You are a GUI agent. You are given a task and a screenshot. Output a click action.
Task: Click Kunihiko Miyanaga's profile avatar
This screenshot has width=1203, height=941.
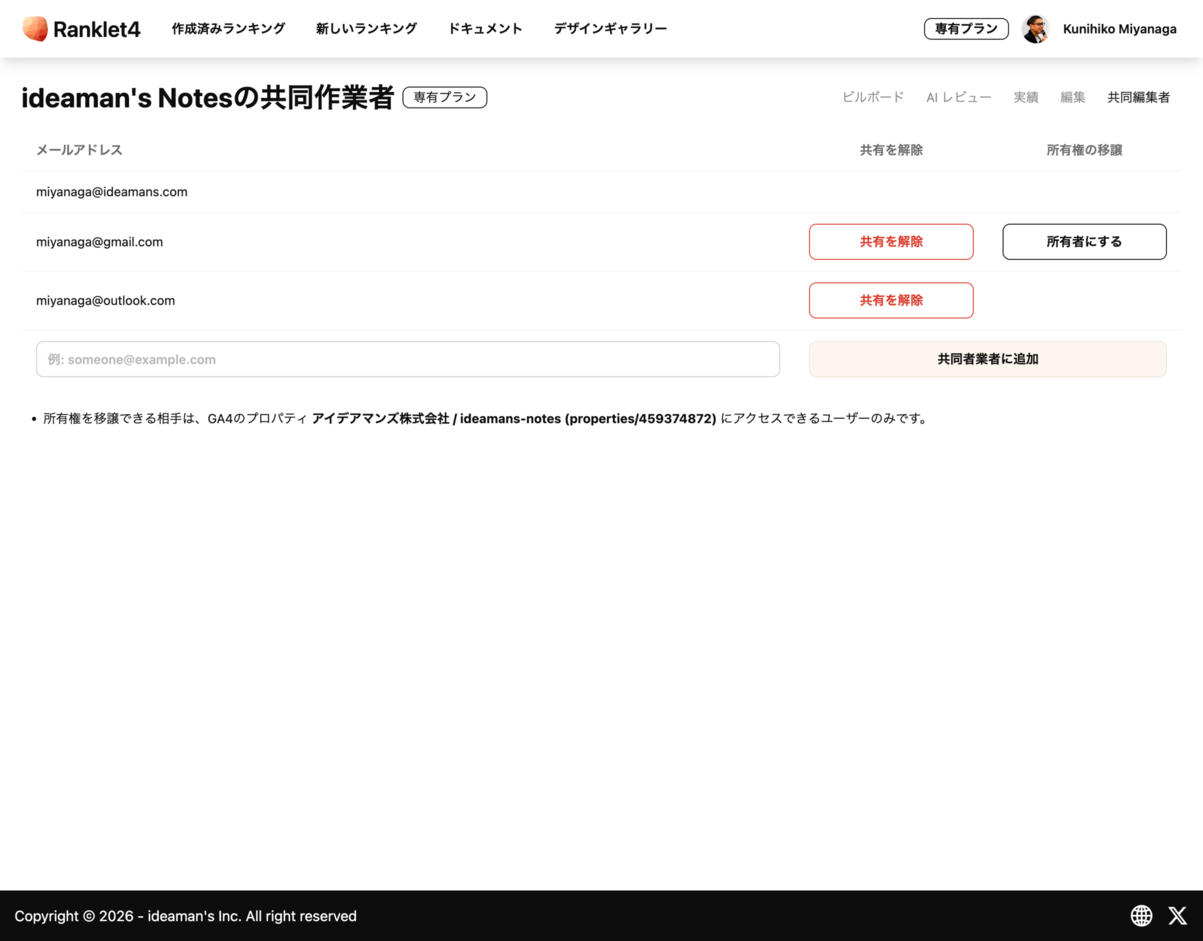tap(1036, 28)
